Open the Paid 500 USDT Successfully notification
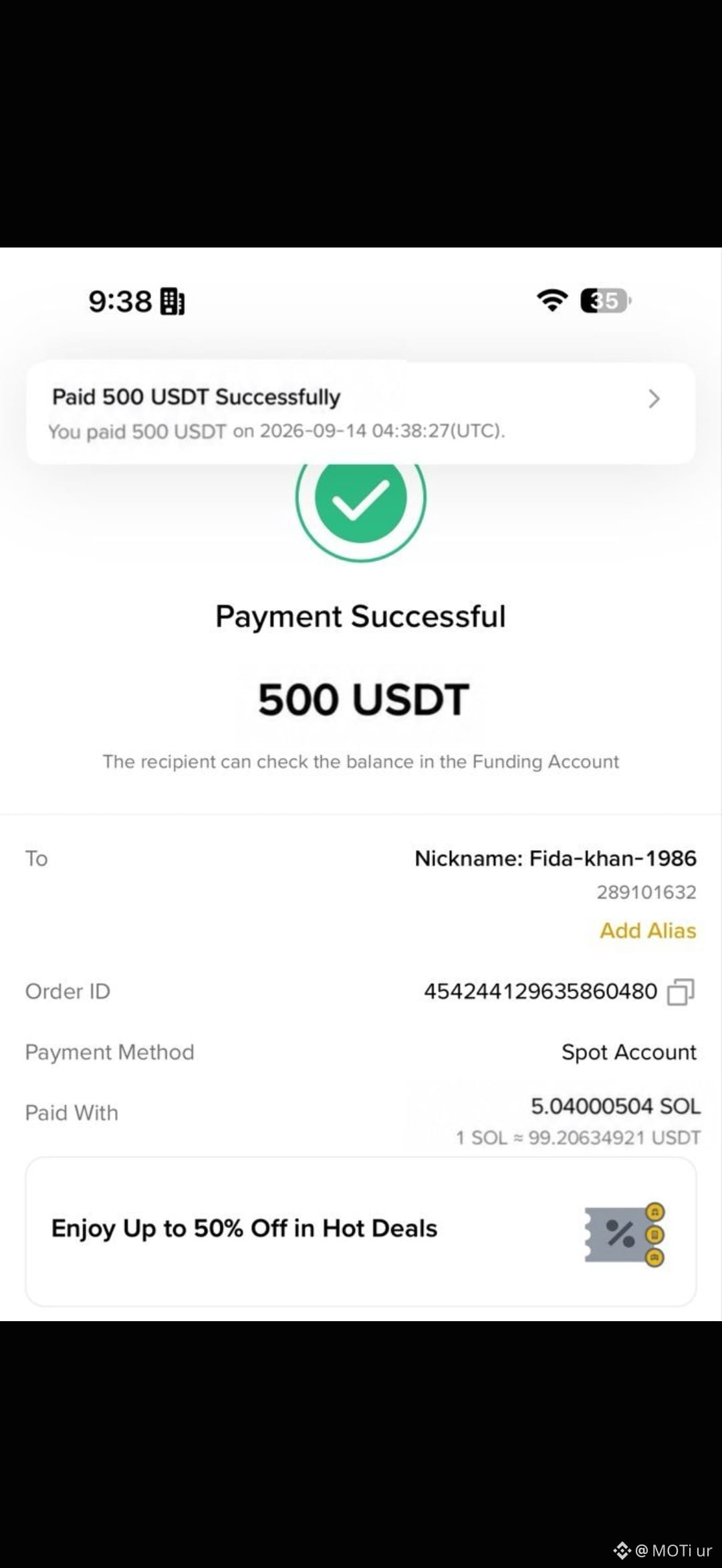This screenshot has height=1568, width=722. (361, 413)
